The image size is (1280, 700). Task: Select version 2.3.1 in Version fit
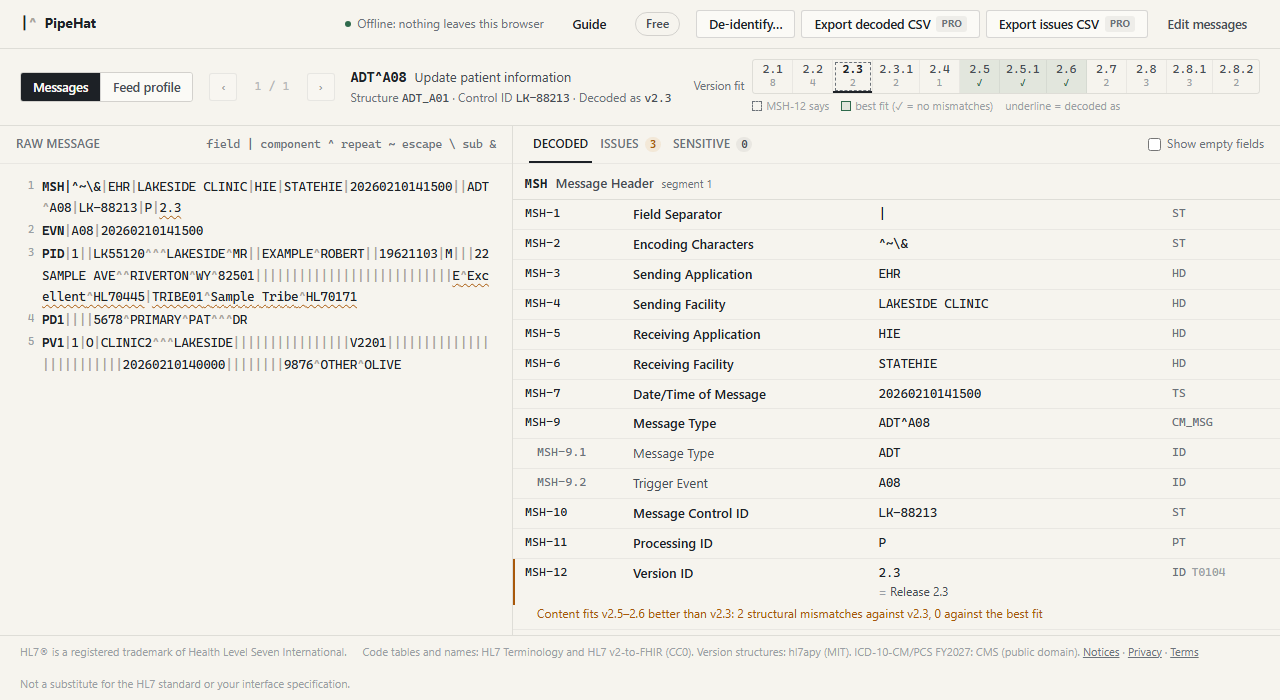point(896,76)
